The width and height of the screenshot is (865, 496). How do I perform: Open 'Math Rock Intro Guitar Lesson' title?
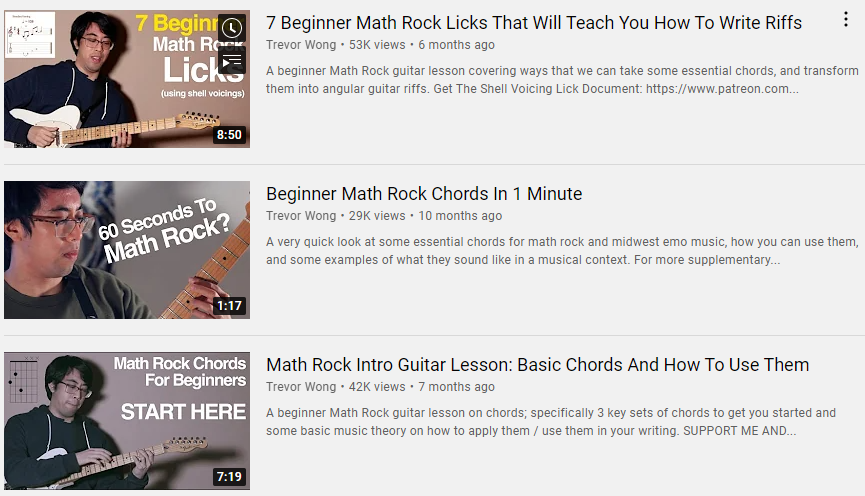pyautogui.click(x=537, y=365)
